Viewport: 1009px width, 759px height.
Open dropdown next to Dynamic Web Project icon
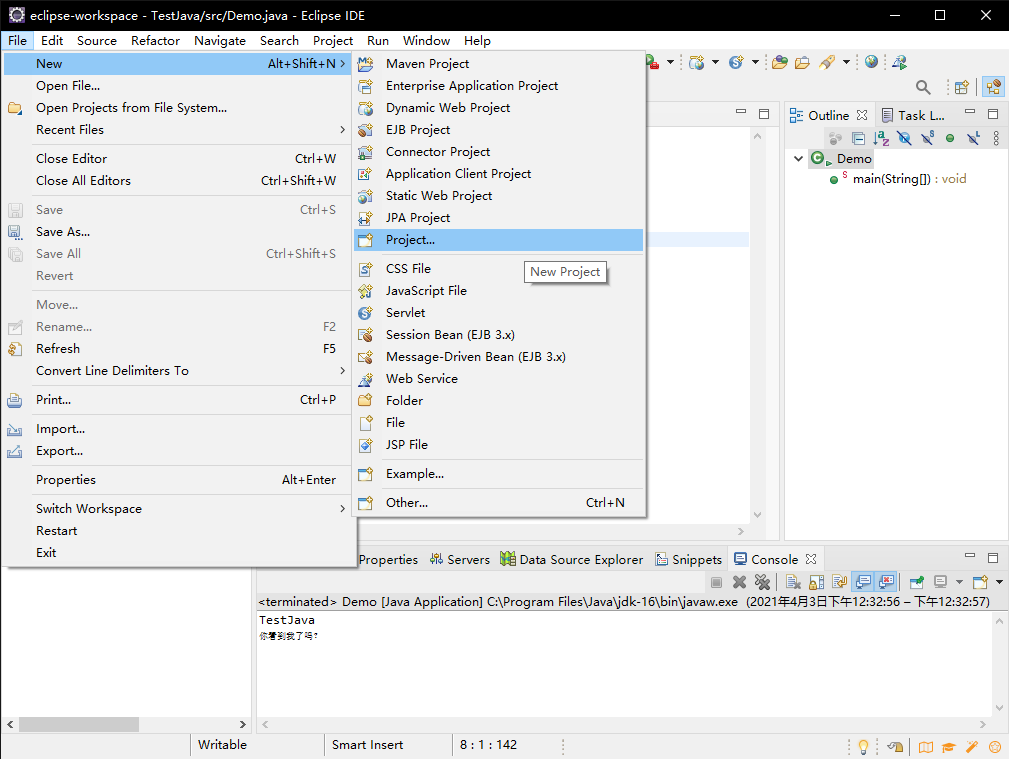point(716,62)
